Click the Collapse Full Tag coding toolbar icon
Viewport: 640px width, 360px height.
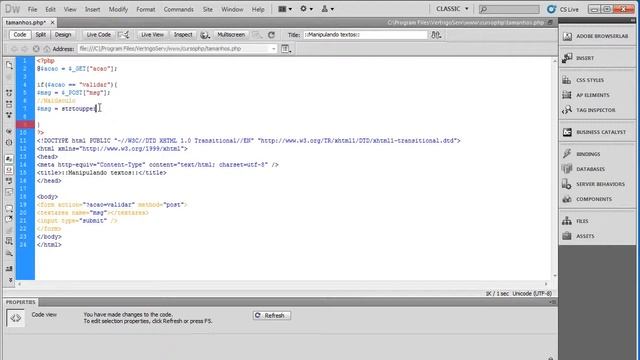[9, 93]
